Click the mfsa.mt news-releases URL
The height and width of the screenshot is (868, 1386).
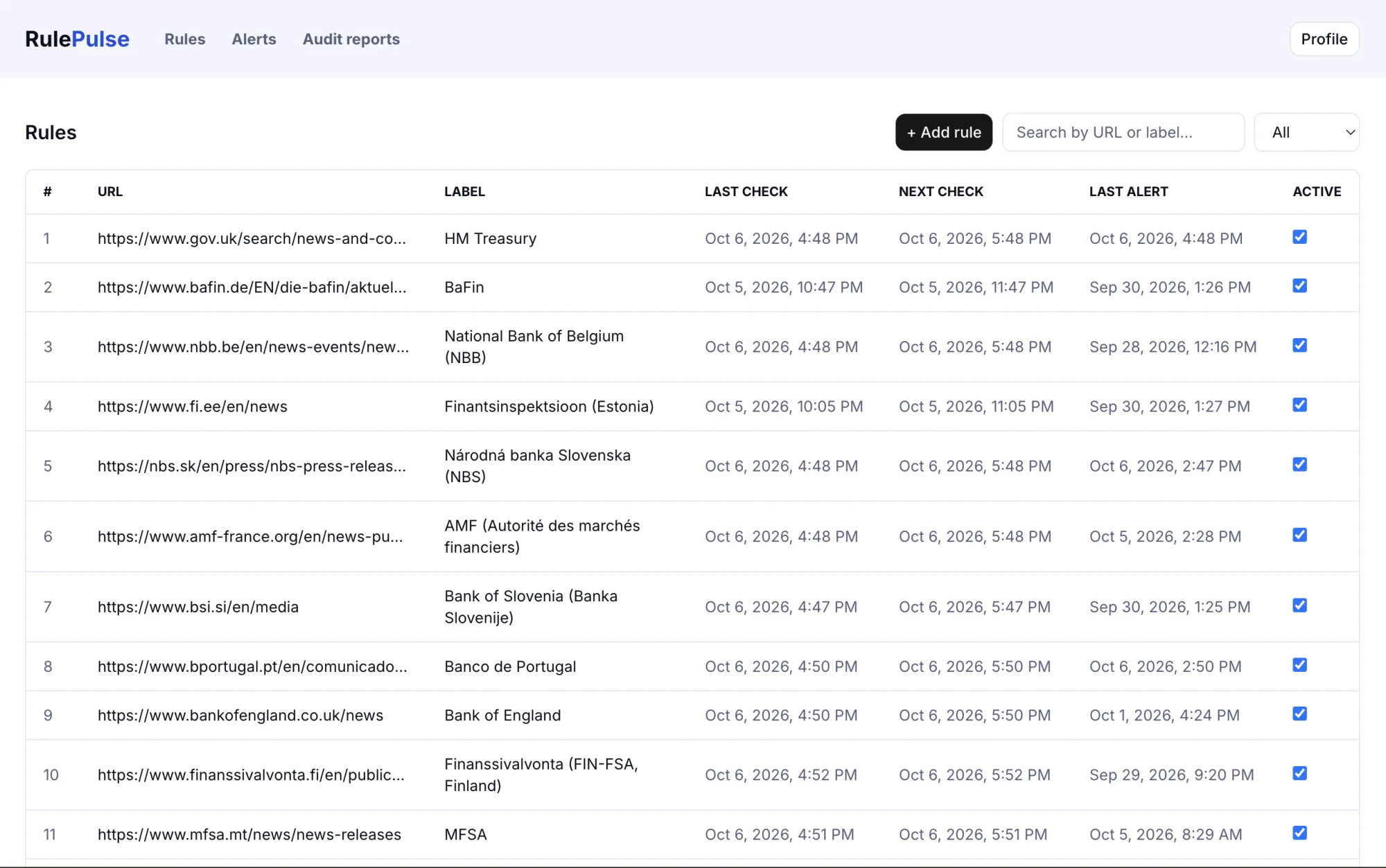pos(249,834)
